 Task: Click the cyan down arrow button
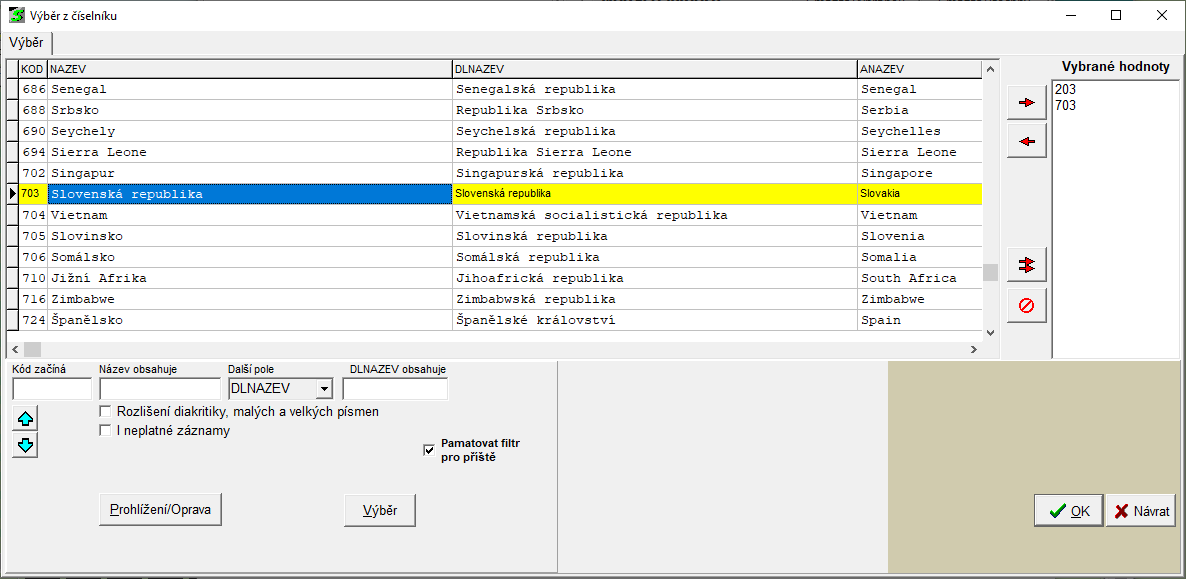click(26, 445)
